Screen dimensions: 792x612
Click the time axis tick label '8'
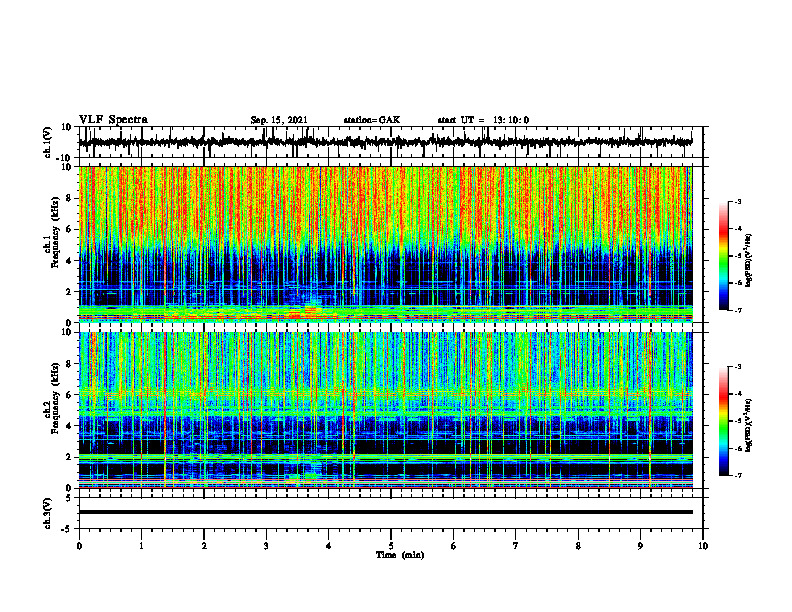click(x=578, y=546)
